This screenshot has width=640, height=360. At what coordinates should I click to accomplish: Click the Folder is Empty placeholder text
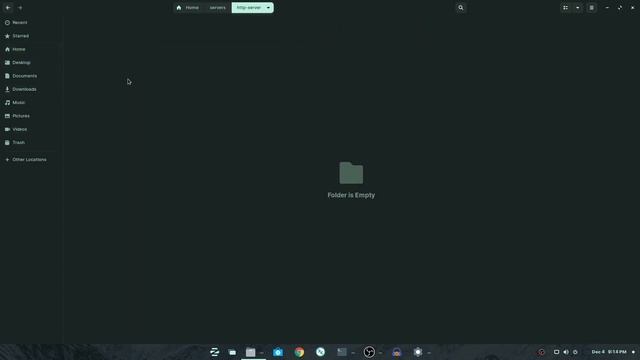pos(351,195)
